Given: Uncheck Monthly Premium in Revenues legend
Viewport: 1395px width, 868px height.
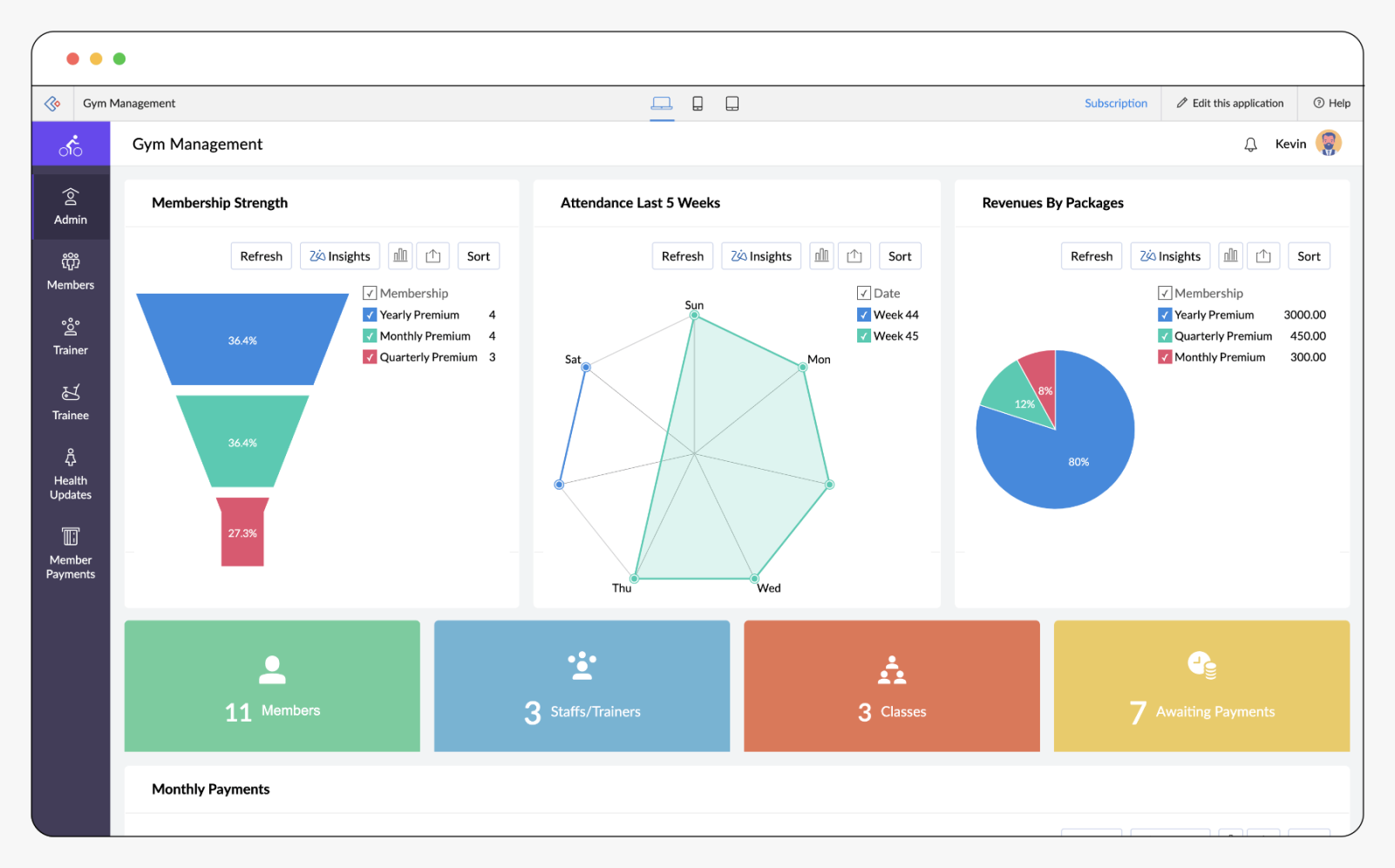Looking at the screenshot, I should coord(1165,357).
